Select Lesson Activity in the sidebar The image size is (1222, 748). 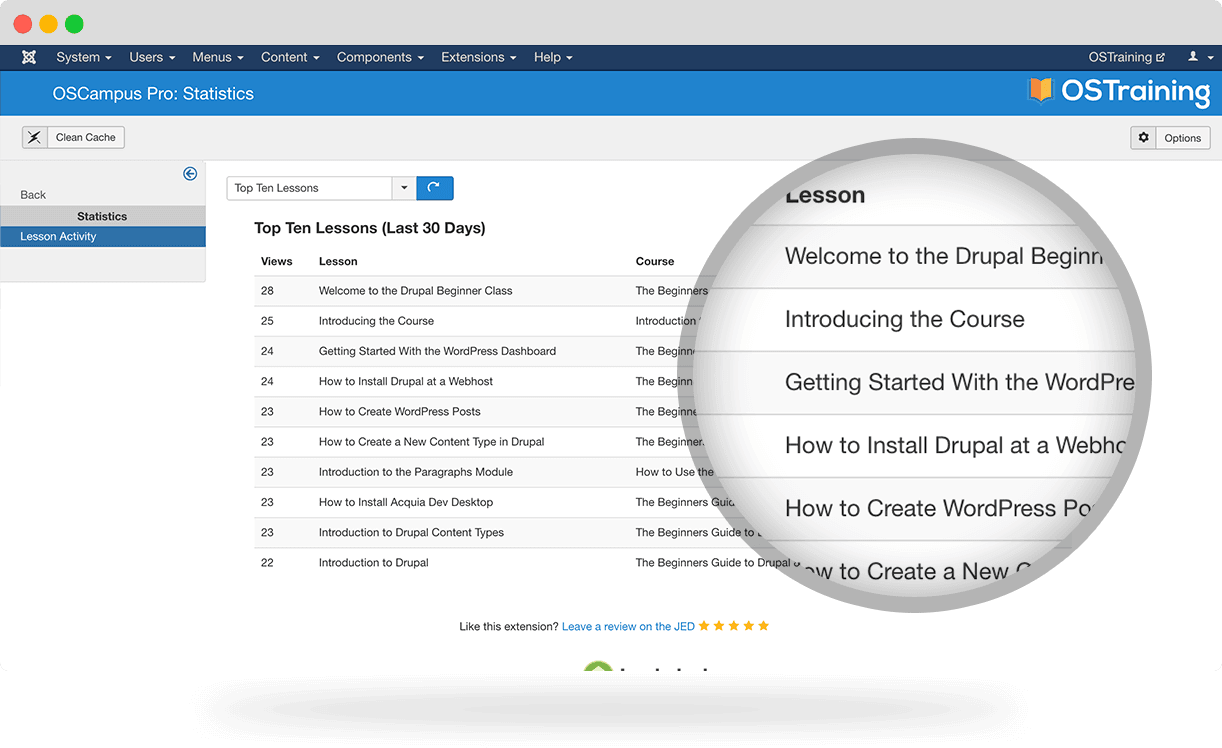point(102,236)
